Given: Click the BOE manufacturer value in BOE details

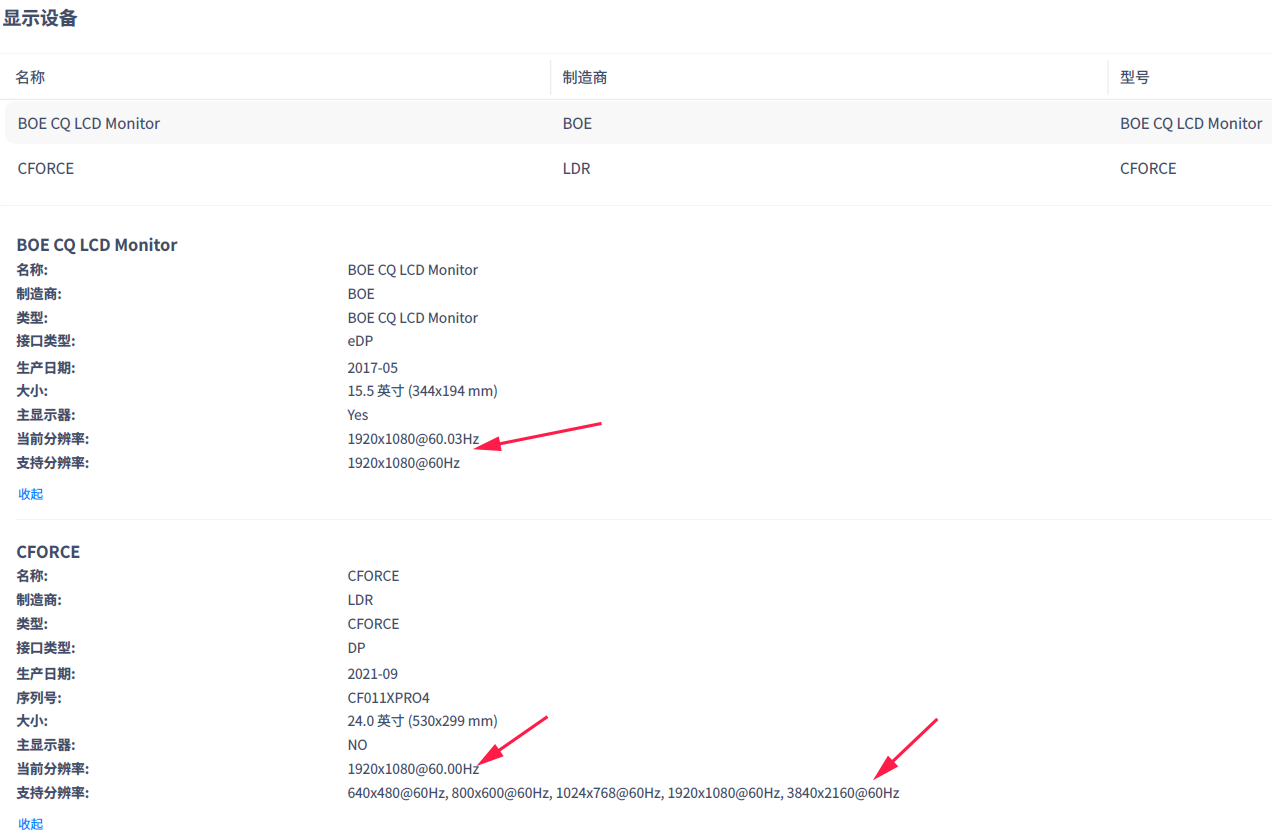Looking at the screenshot, I should [361, 294].
